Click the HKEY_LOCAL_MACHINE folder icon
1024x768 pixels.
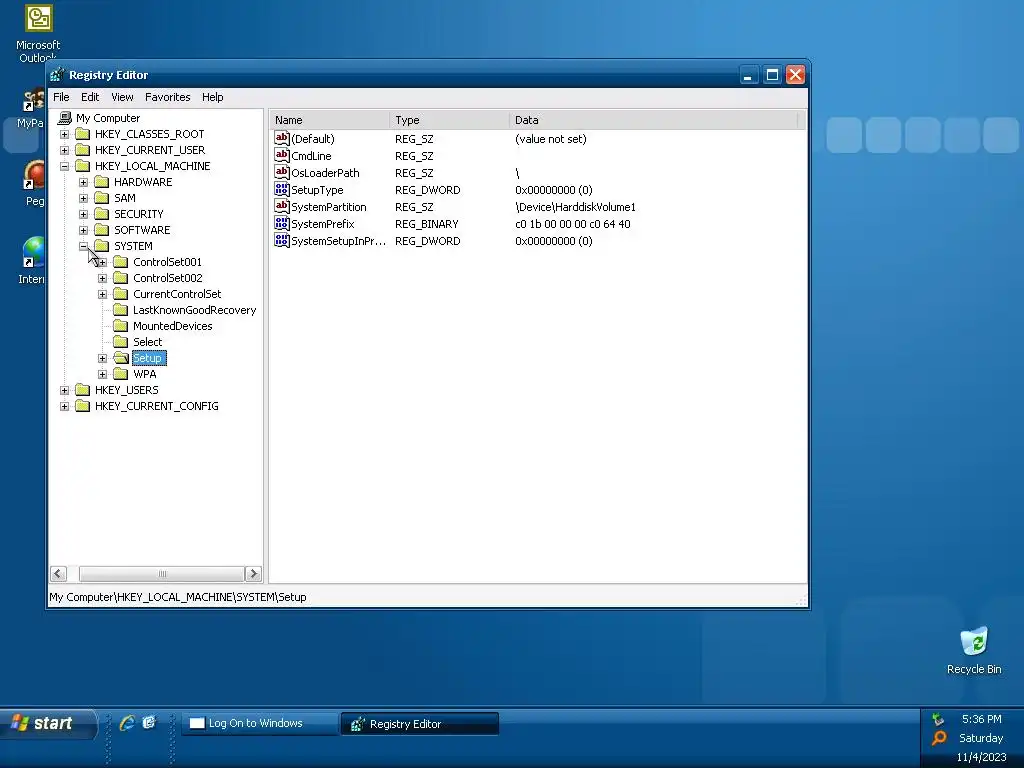83,166
